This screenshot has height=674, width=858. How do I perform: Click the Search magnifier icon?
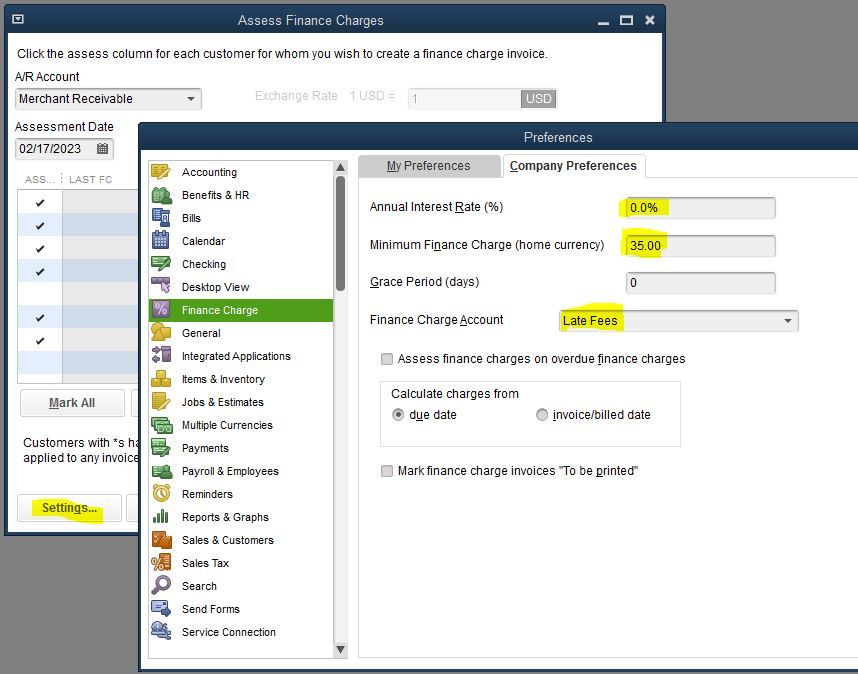pos(161,585)
